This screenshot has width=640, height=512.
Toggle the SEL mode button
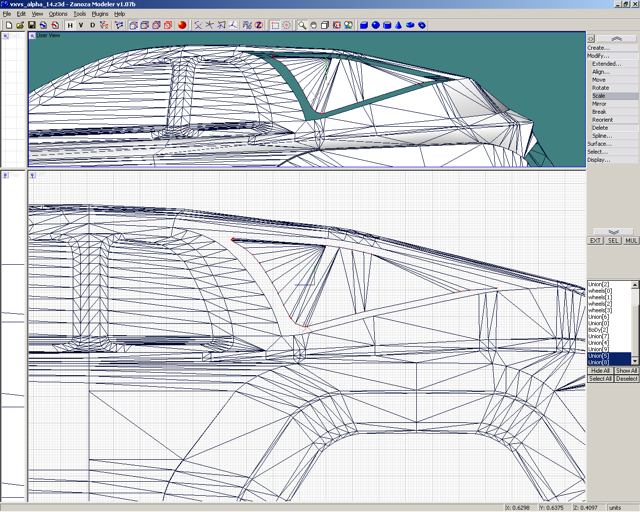[613, 241]
